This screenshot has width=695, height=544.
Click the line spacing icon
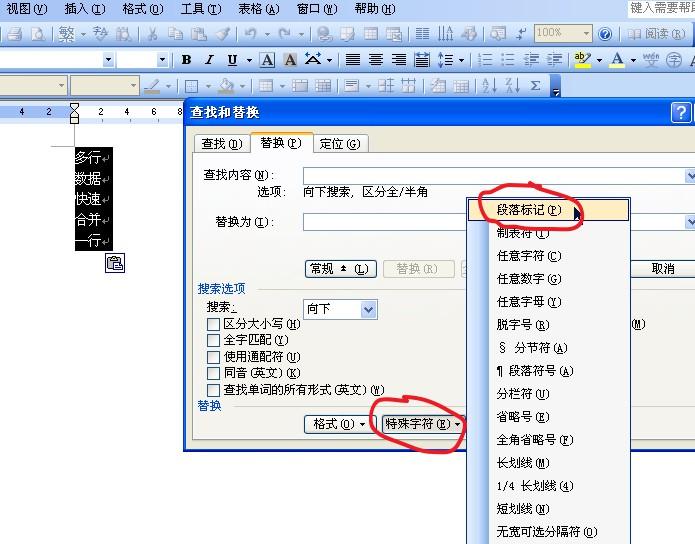click(x=445, y=59)
